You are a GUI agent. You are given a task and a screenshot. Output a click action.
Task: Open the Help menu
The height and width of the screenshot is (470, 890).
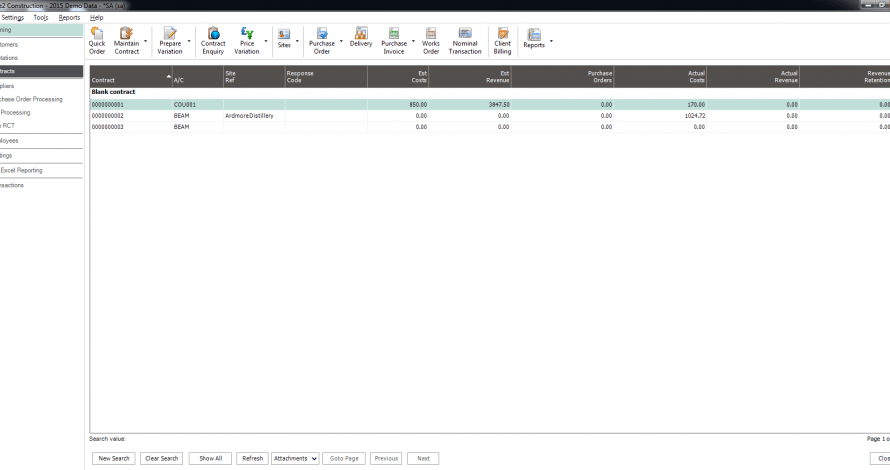coord(96,18)
